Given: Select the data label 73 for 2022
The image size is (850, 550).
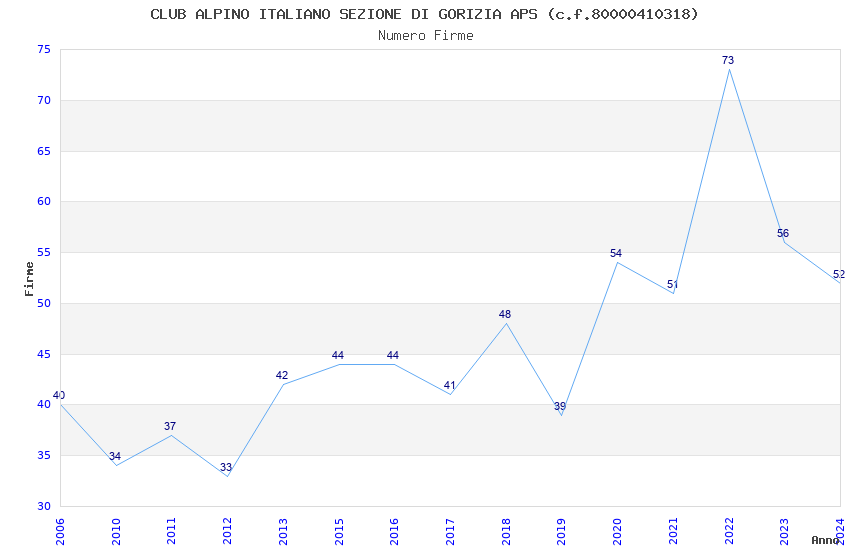Looking at the screenshot, I should click(x=728, y=60).
